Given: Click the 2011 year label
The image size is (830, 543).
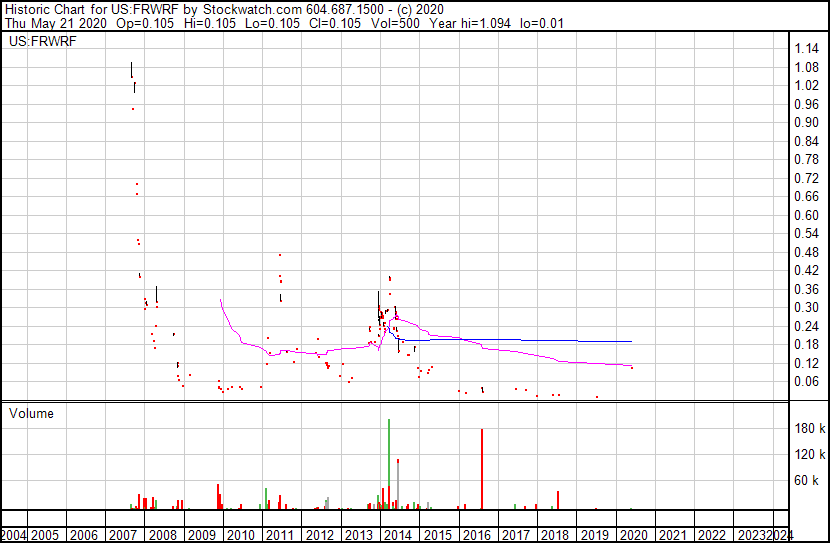Looking at the screenshot, I should point(280,535).
